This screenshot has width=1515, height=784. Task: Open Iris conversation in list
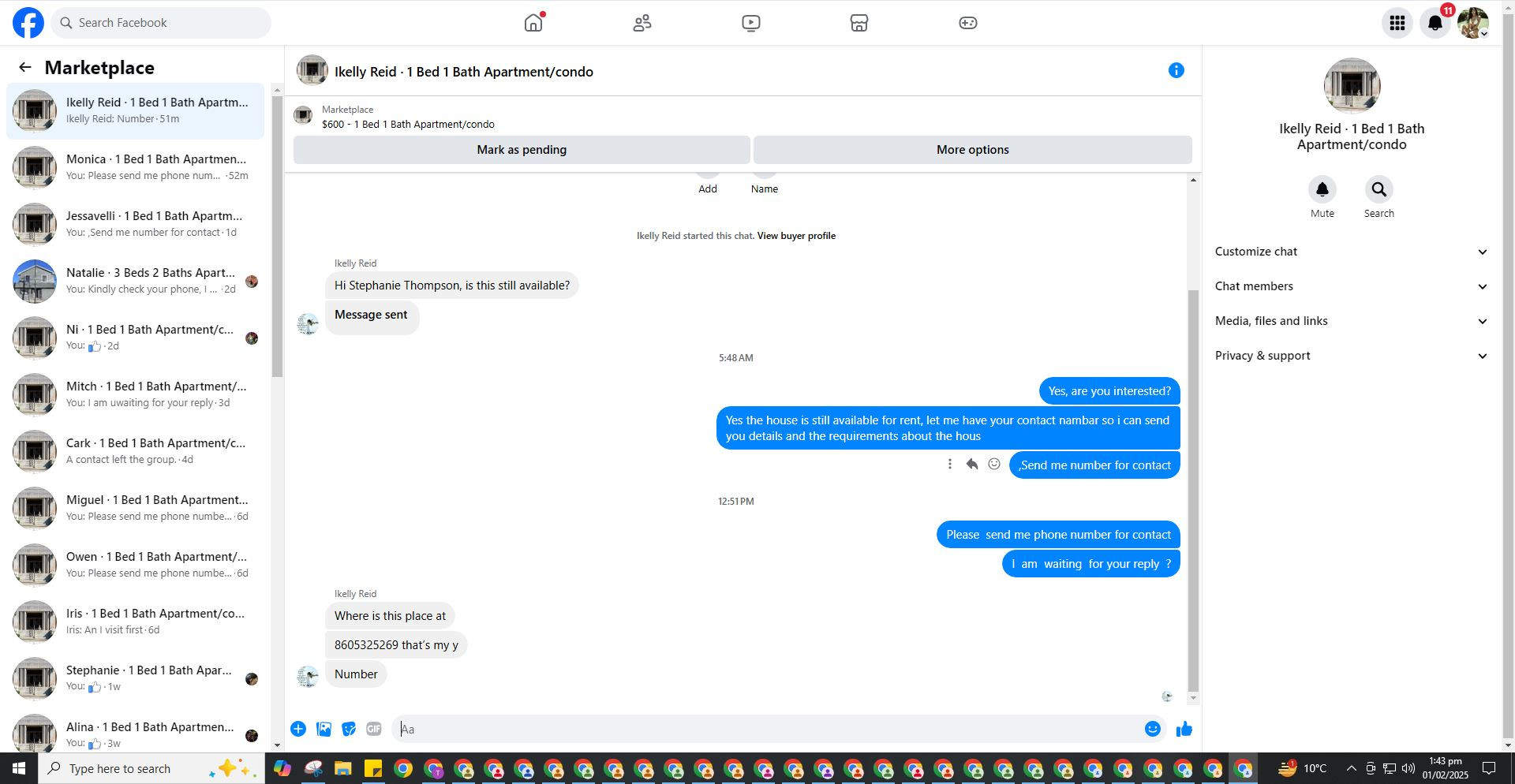point(136,622)
